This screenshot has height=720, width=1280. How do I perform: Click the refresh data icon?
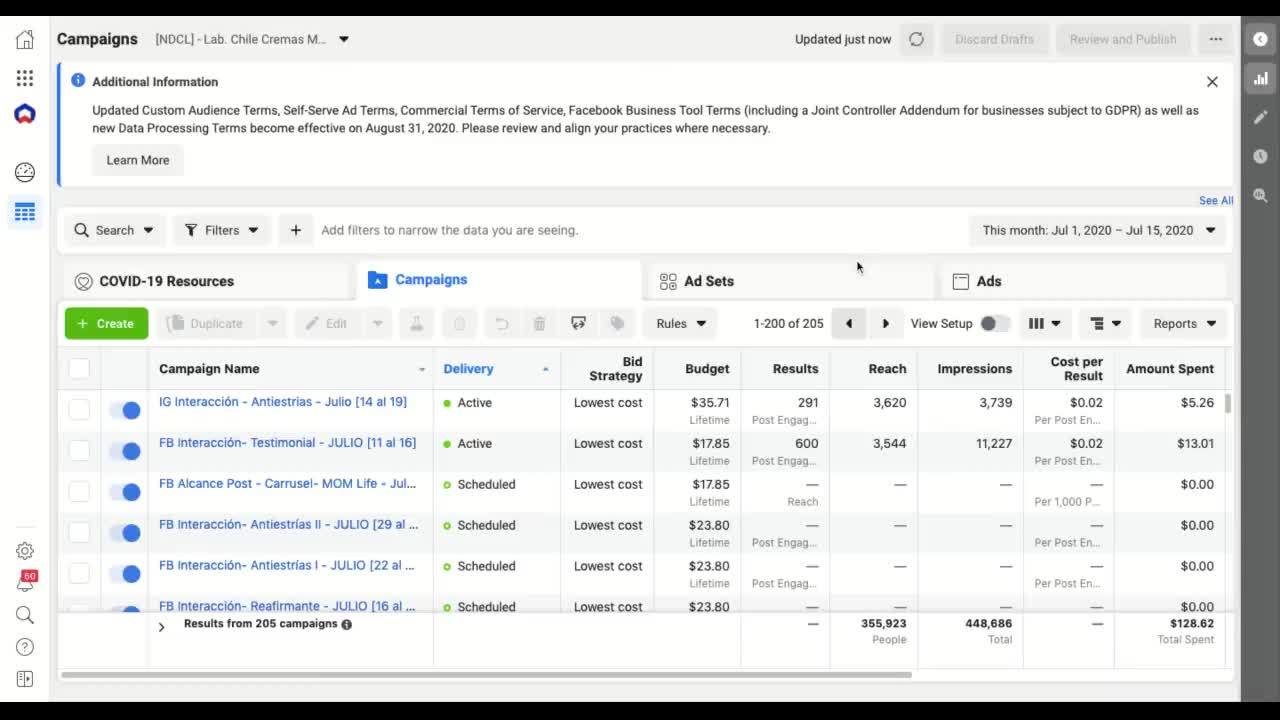tap(916, 39)
